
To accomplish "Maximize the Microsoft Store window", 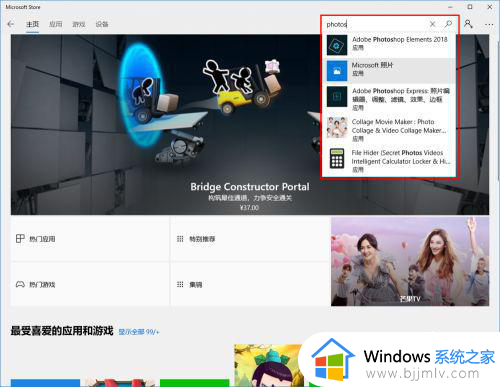I will [x=470, y=7].
